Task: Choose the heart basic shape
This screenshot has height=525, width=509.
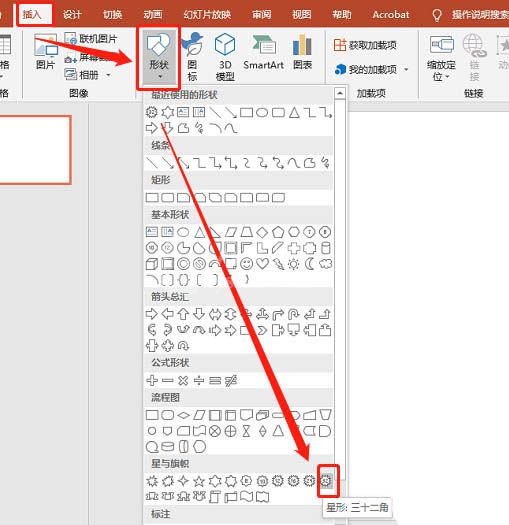Action: pyautogui.click(x=262, y=264)
